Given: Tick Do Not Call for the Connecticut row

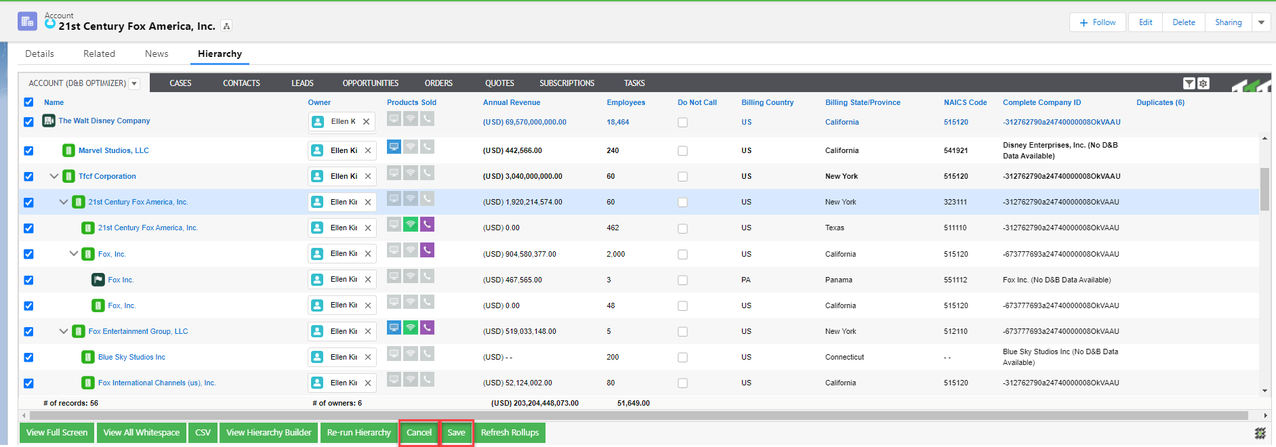Looking at the screenshot, I should [x=683, y=357].
